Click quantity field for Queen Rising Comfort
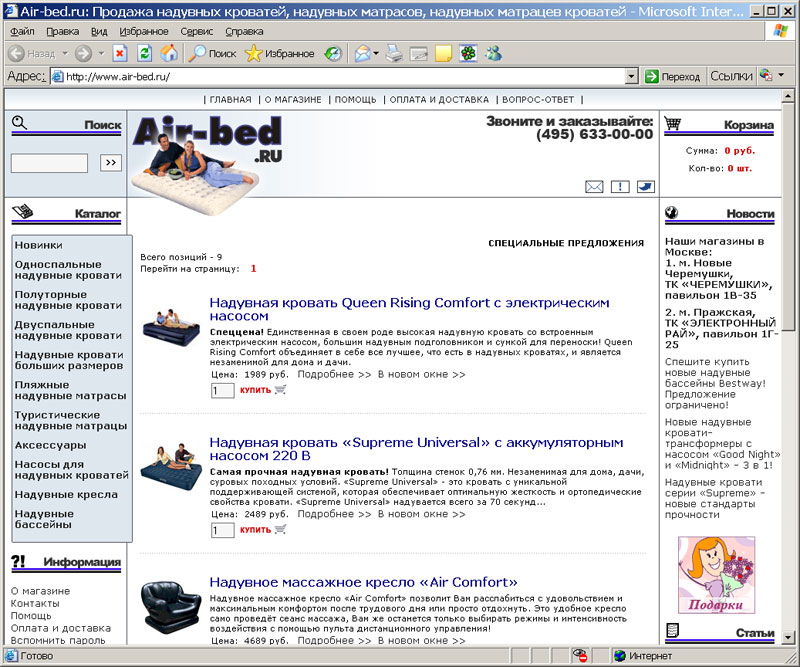The image size is (800, 667). click(x=222, y=391)
